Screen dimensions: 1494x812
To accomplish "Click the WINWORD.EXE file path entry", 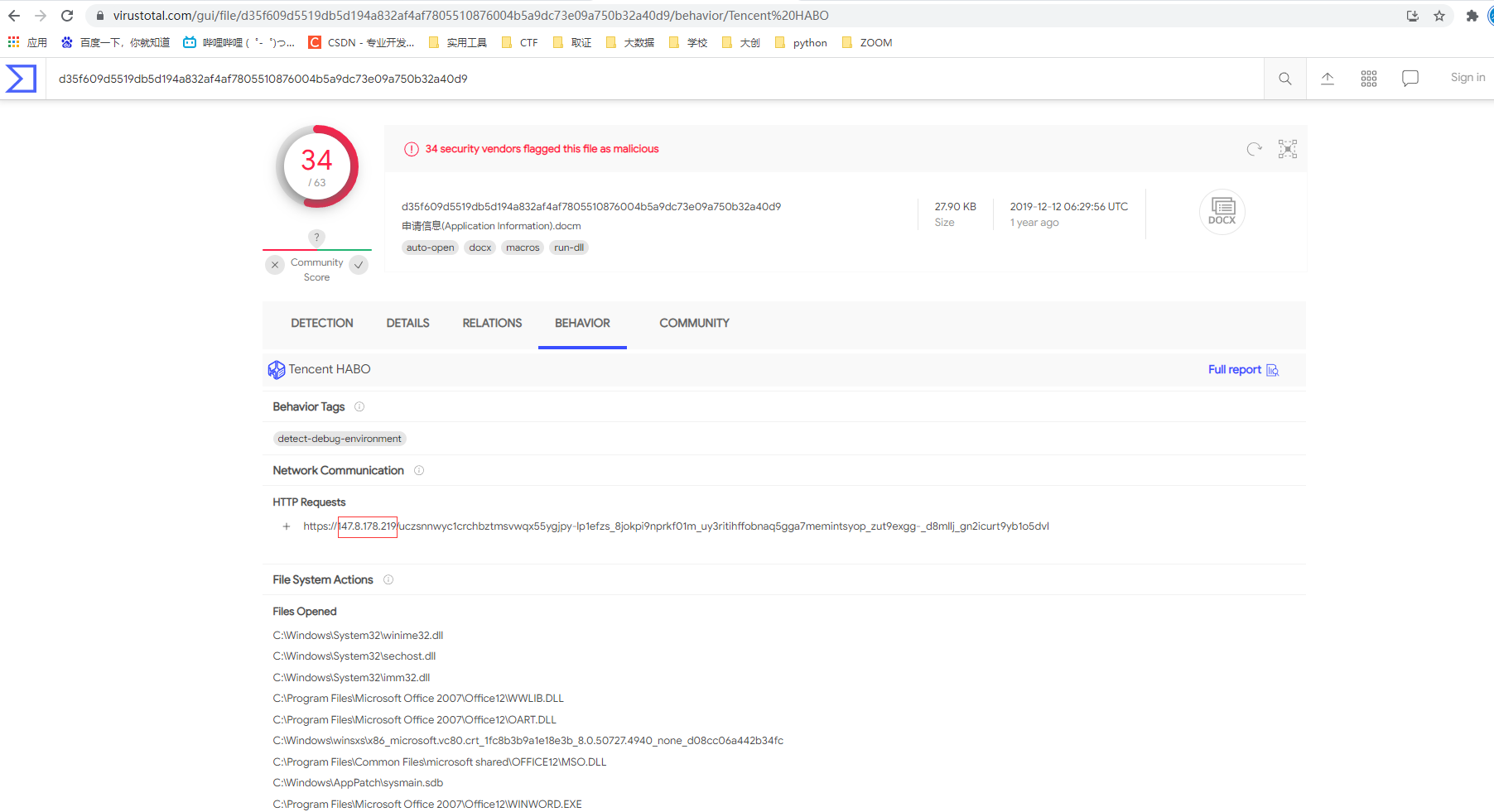I will pyautogui.click(x=427, y=805).
